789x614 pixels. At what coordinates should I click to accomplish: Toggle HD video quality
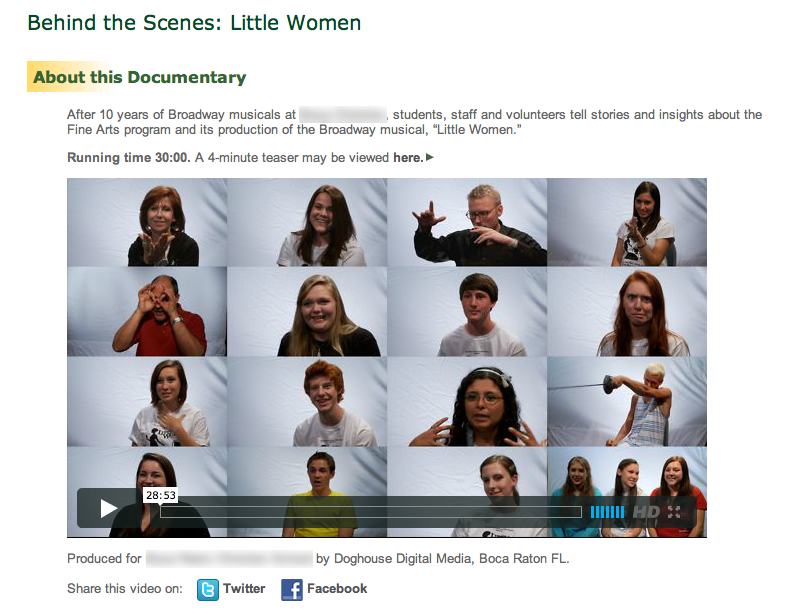(646, 512)
